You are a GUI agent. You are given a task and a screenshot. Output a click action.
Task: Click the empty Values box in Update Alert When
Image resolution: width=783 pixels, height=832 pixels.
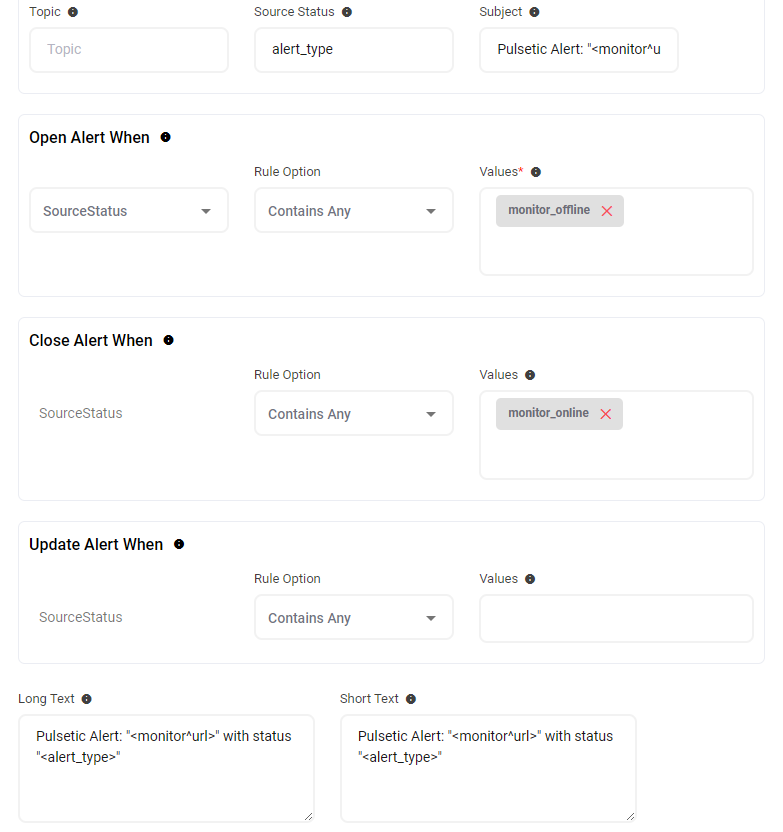pos(616,618)
